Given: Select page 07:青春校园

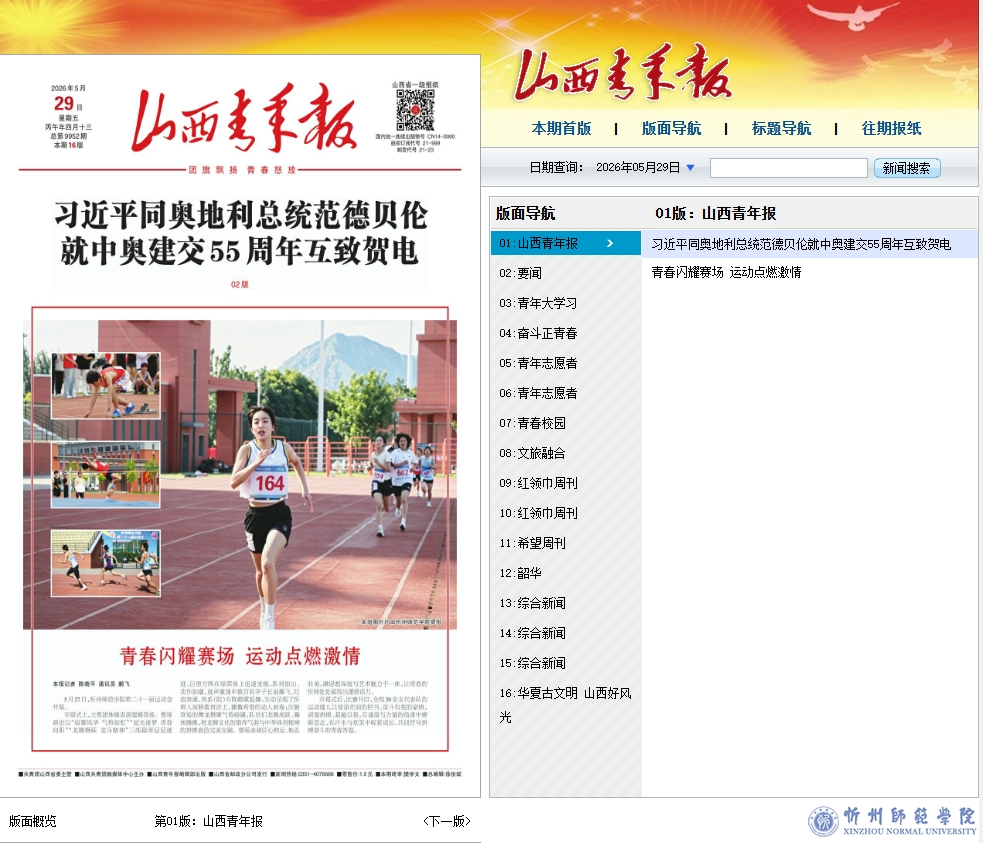Looking at the screenshot, I should [532, 423].
